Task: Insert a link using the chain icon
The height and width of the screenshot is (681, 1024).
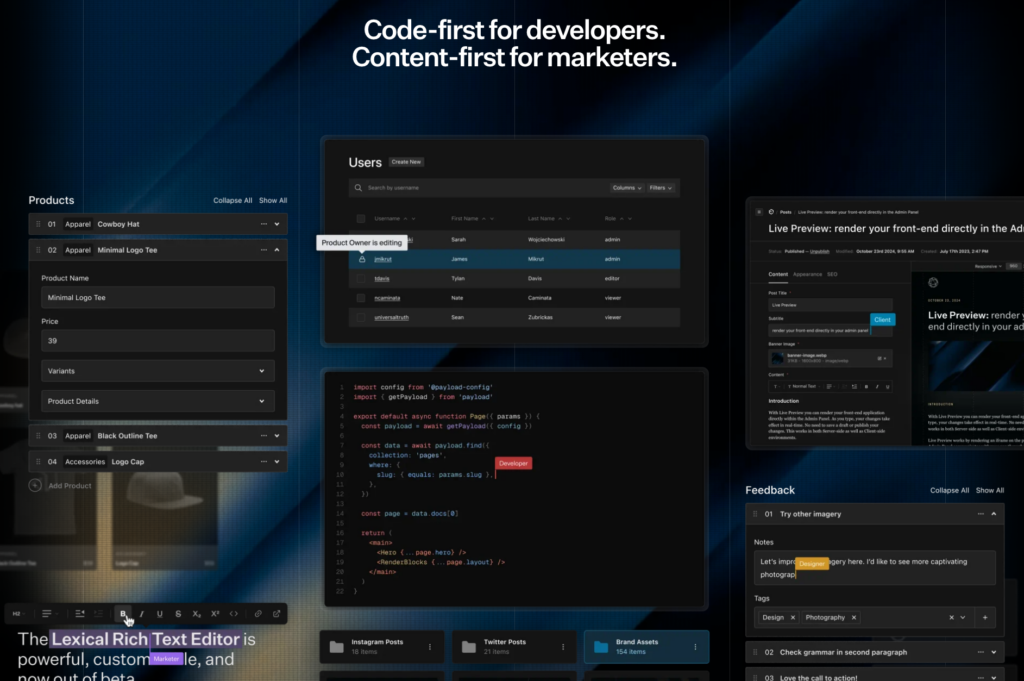Action: (258, 614)
